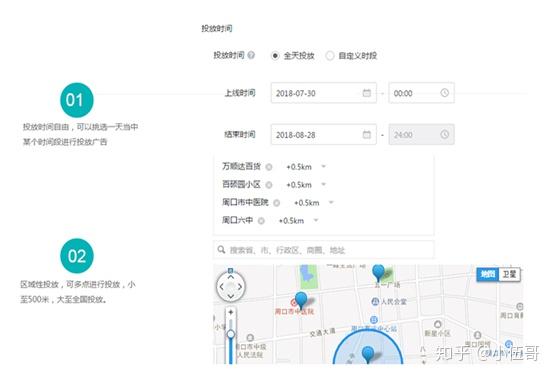Click the pin inside the blue radius circle
The image size is (554, 377).
[x=368, y=354]
